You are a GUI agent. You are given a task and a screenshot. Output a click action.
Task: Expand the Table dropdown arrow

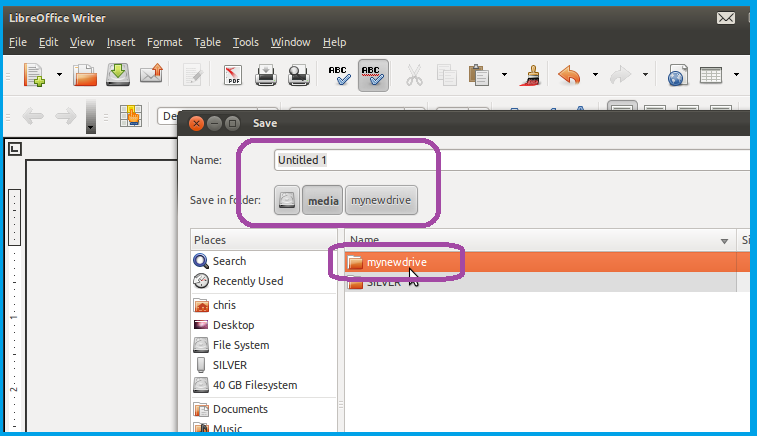tap(736, 75)
